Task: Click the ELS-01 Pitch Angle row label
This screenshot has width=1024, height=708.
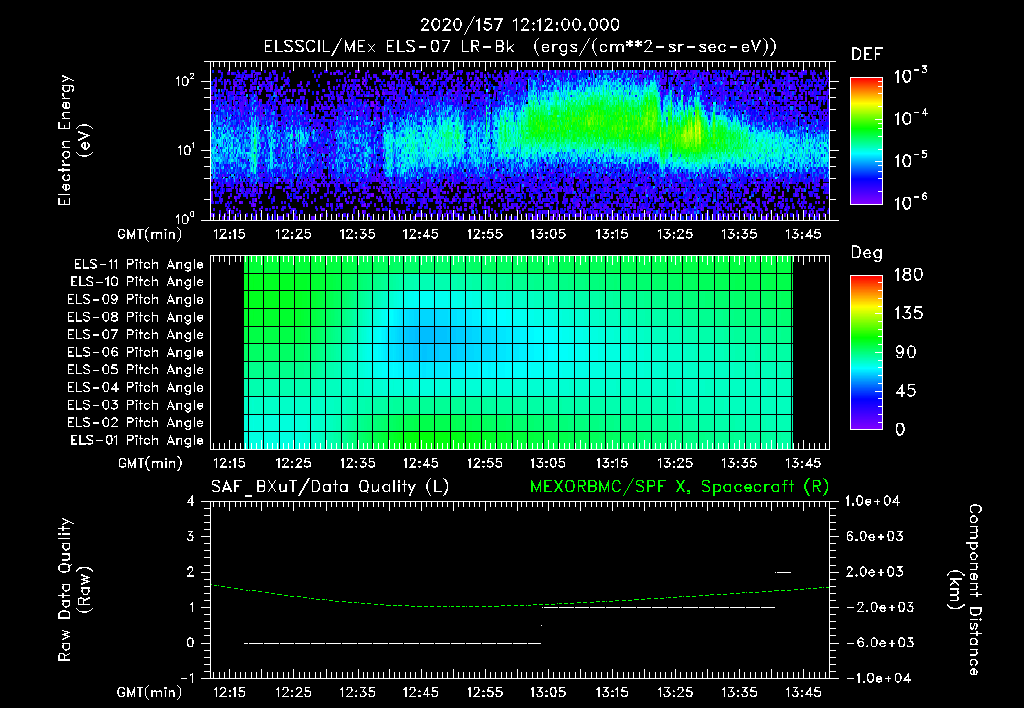Action: click(x=137, y=440)
